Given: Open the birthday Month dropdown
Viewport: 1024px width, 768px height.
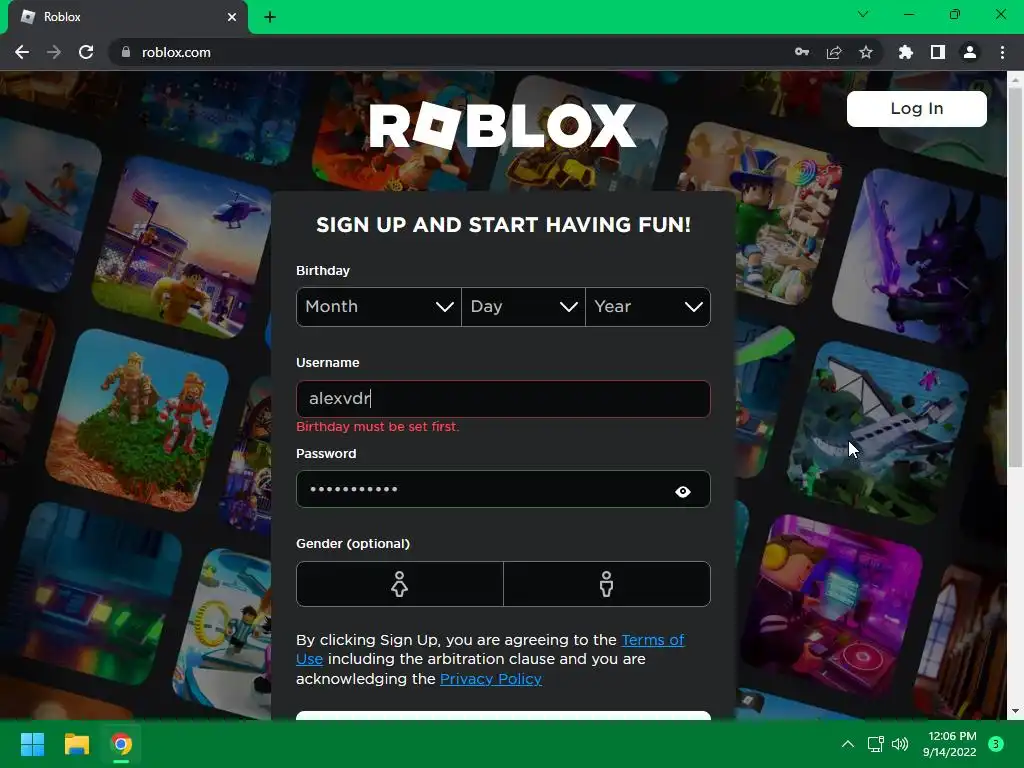Looking at the screenshot, I should tap(379, 307).
